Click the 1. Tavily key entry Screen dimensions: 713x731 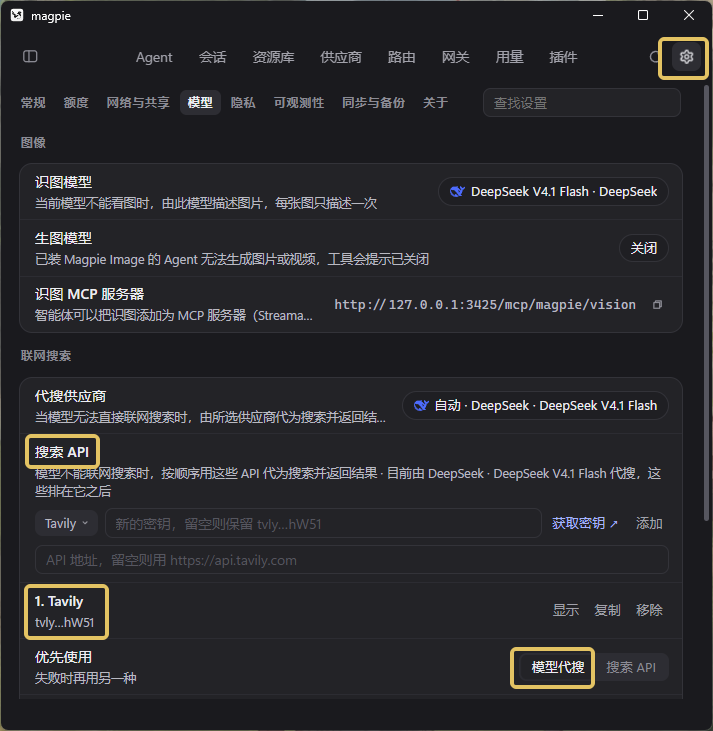point(352,611)
